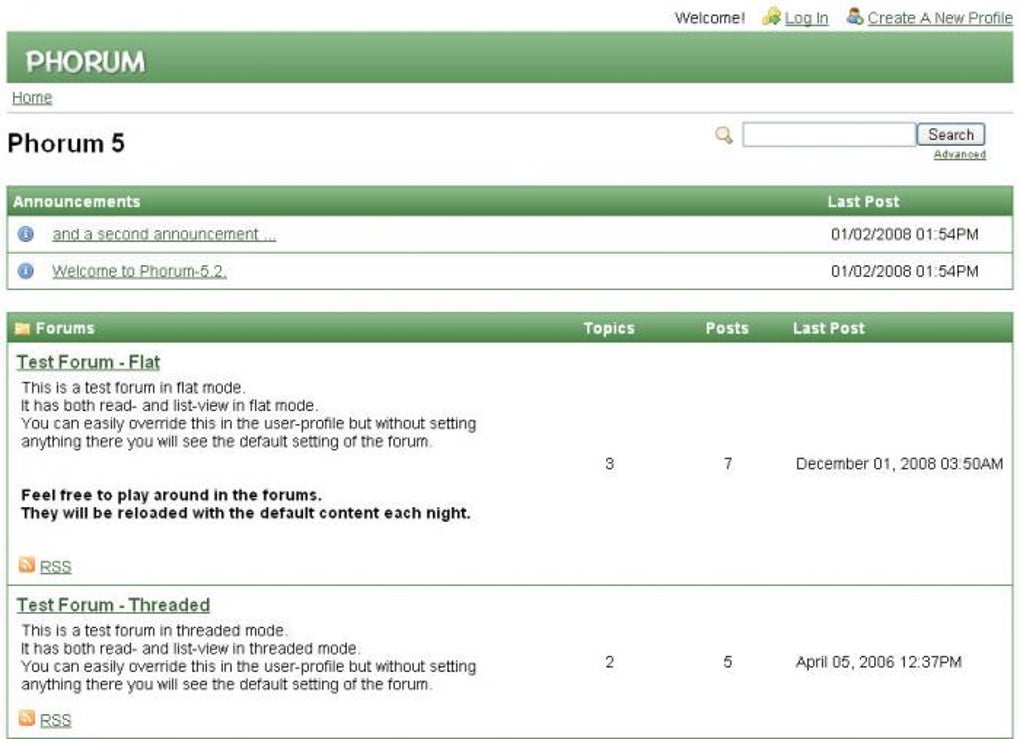Screen dimensions: 1020x739
Task: Click 'December 01, 2008 03:50AM' last post date
Action: 899,464
